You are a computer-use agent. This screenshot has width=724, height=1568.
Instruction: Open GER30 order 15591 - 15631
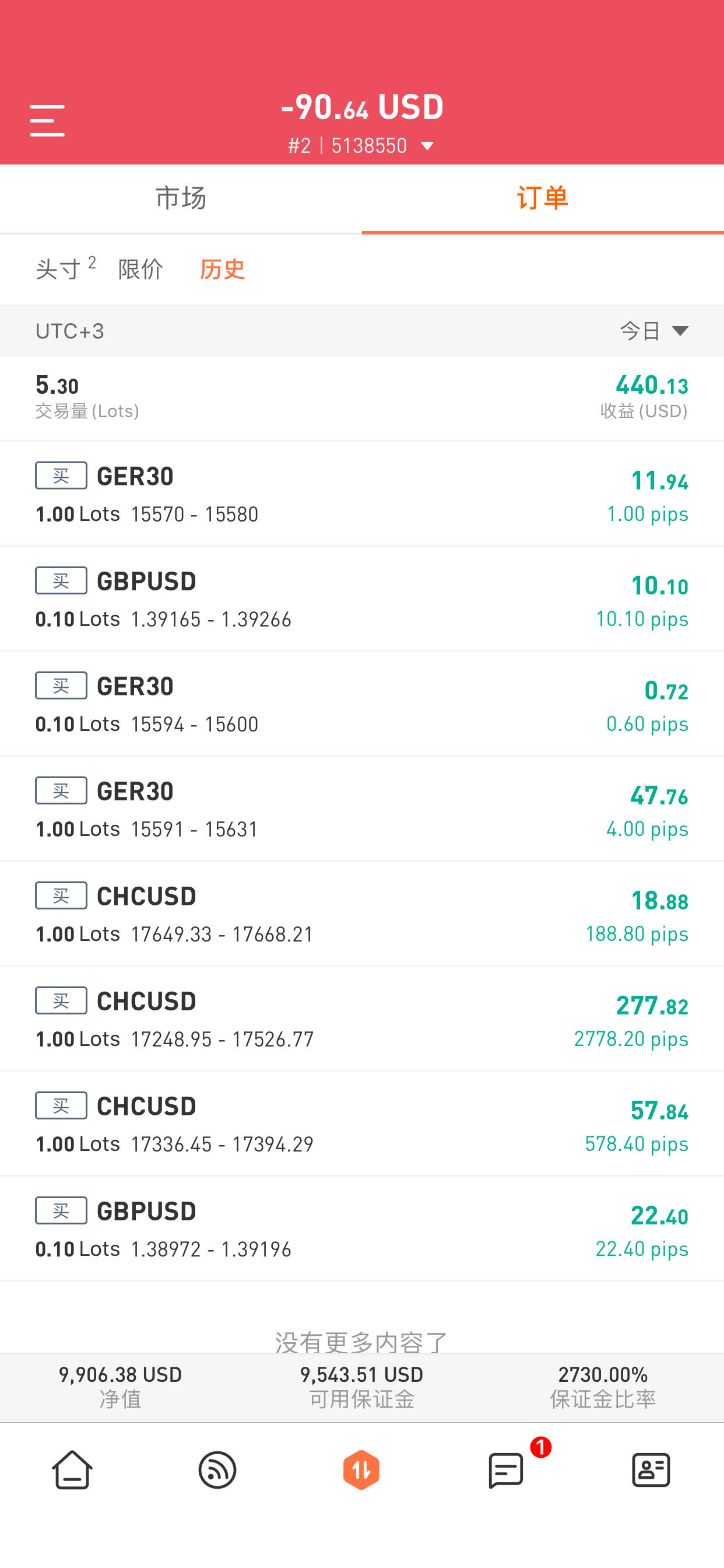coord(362,808)
